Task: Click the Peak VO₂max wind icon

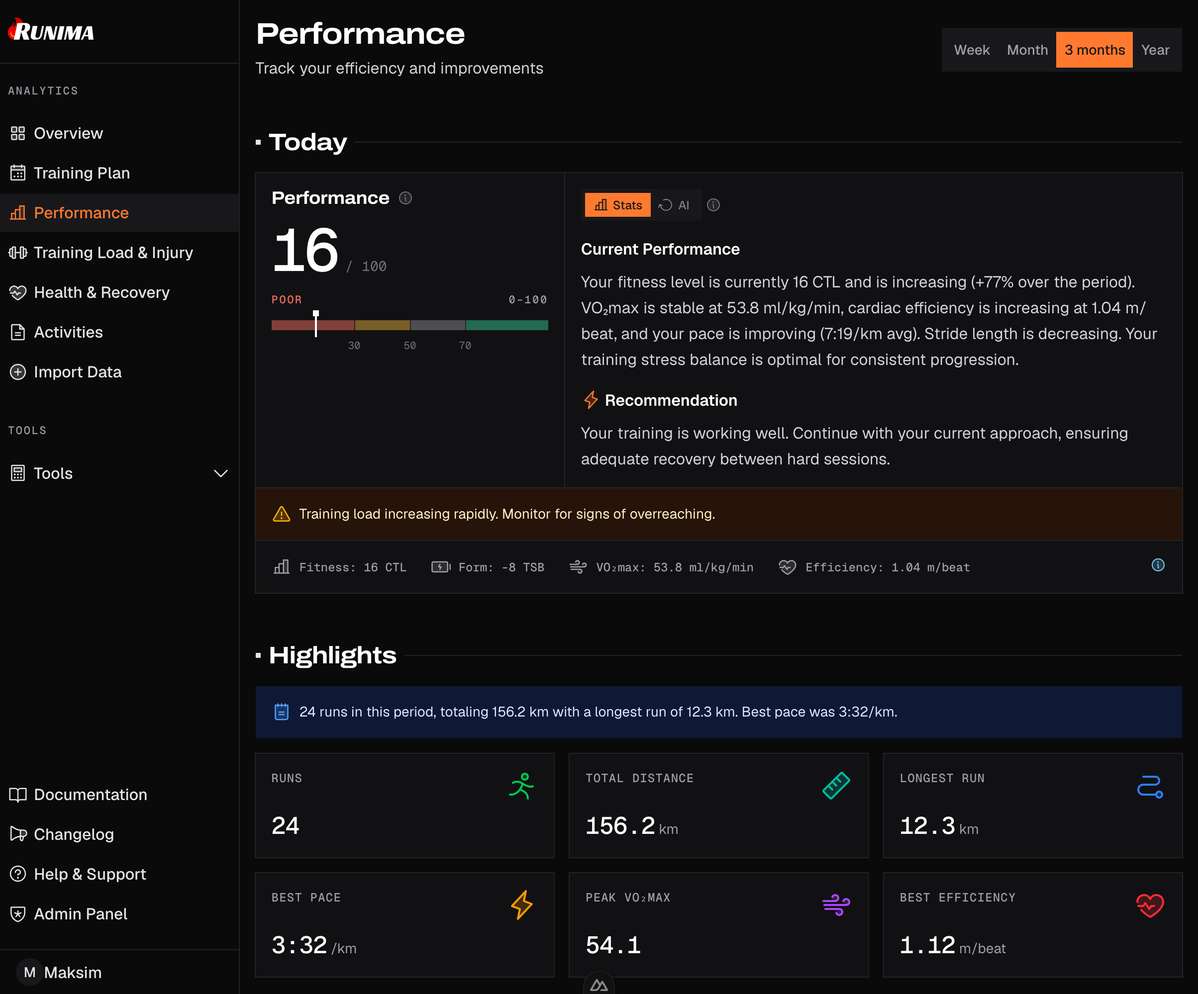Action: (836, 905)
